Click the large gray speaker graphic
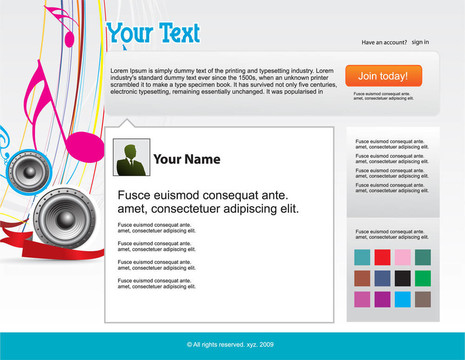Viewport: 465px width, 360px height. point(65,219)
